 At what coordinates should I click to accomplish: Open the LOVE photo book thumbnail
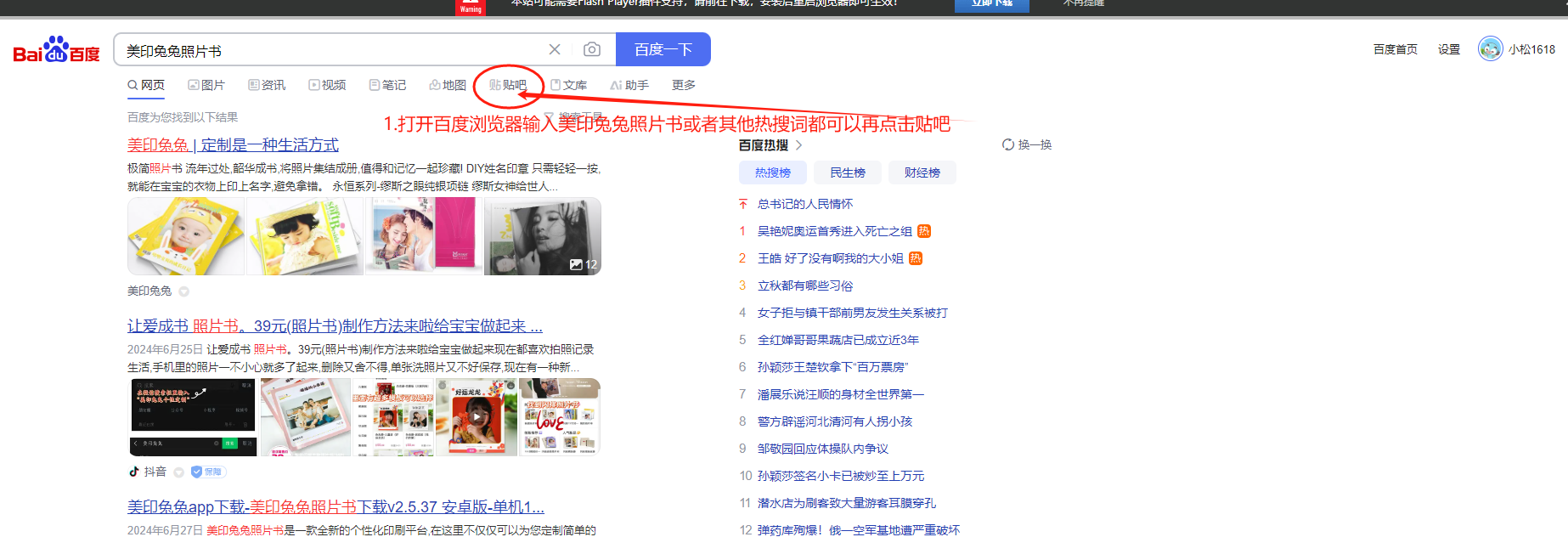[560, 417]
